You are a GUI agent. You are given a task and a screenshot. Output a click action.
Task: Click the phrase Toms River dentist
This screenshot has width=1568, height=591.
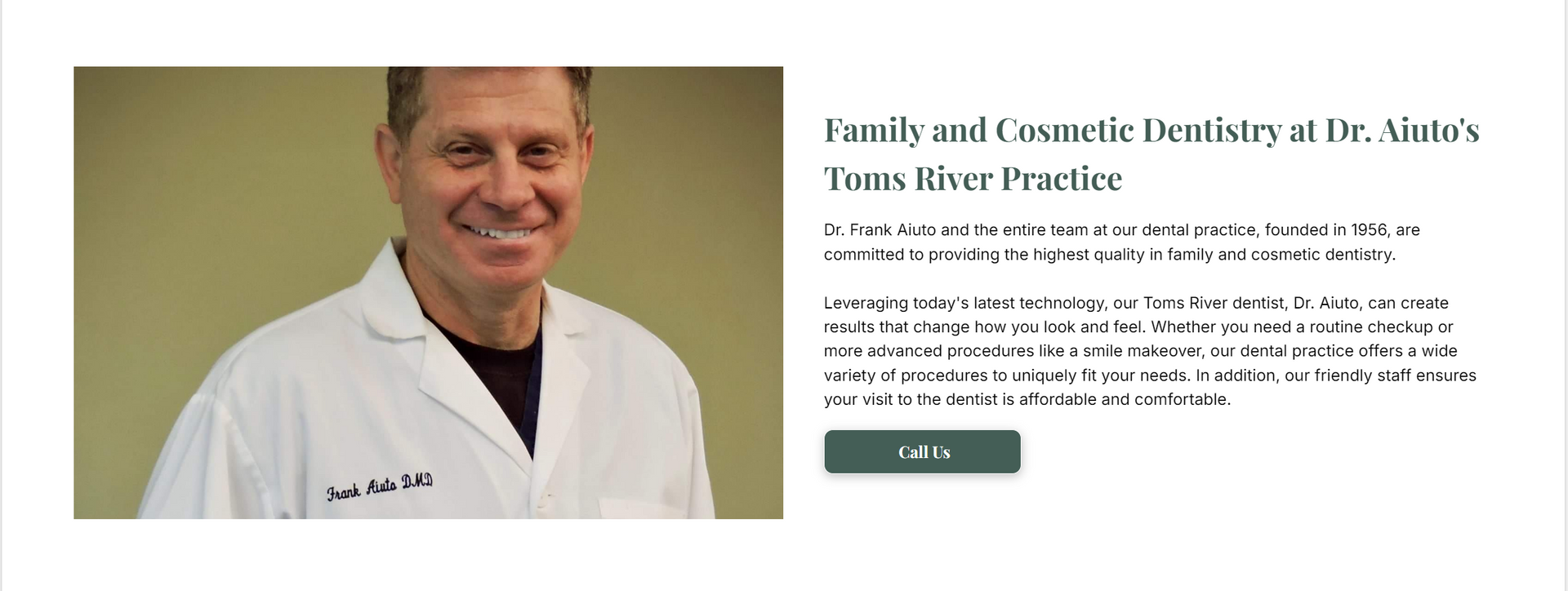pos(1215,303)
